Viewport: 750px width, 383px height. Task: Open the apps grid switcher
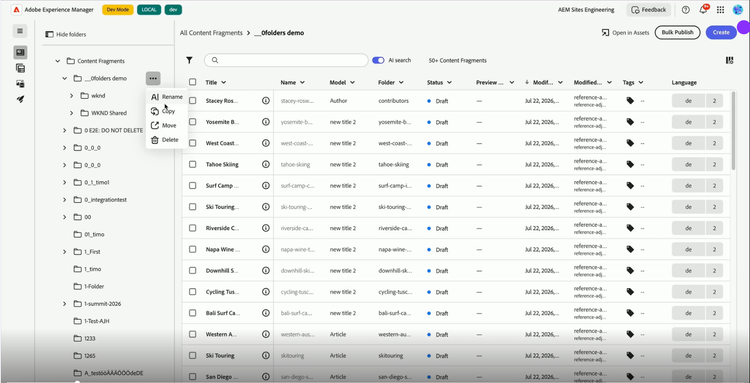(720, 10)
